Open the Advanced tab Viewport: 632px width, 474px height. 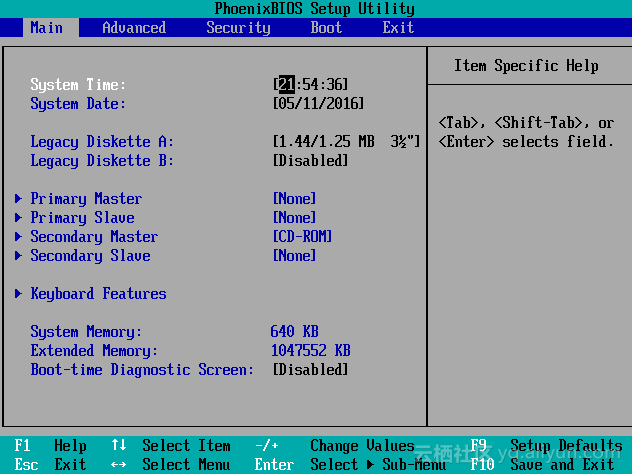click(134, 27)
